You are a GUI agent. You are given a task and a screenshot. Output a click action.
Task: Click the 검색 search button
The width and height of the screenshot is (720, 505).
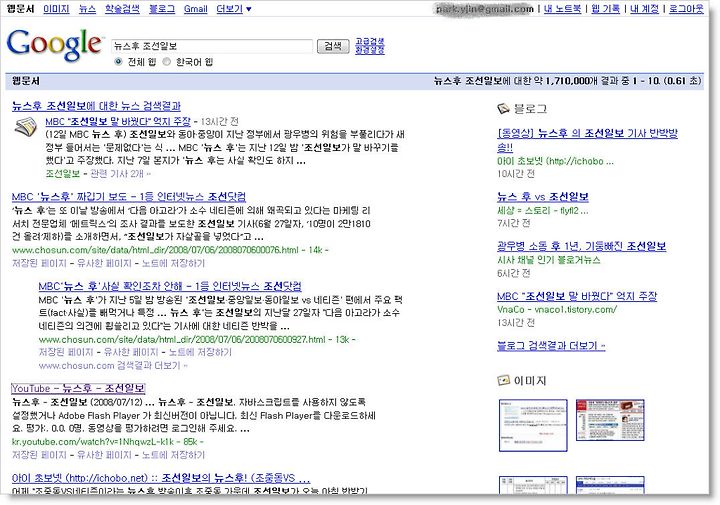[333, 46]
